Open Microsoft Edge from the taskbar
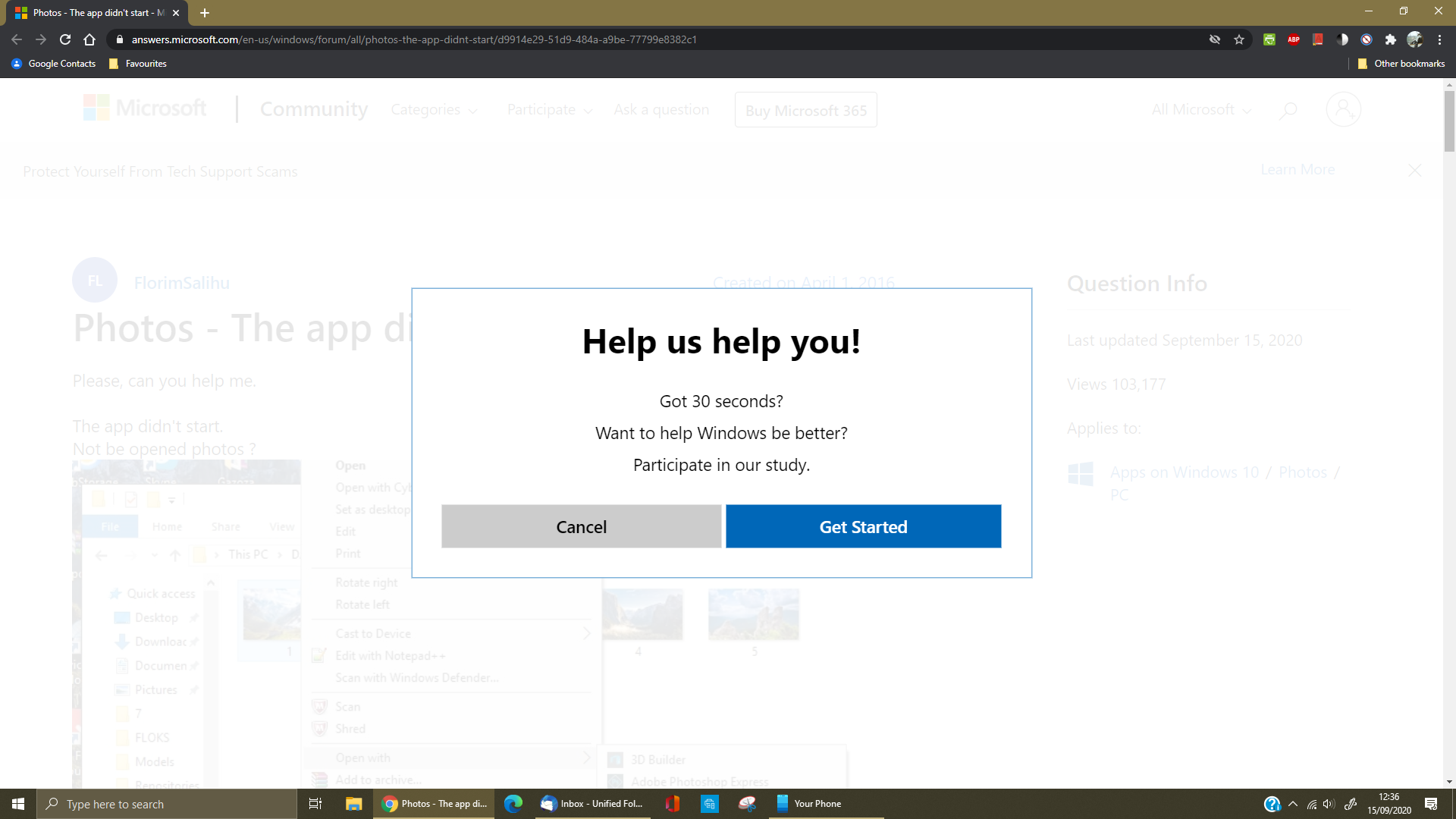This screenshot has width=1456, height=819. click(513, 804)
